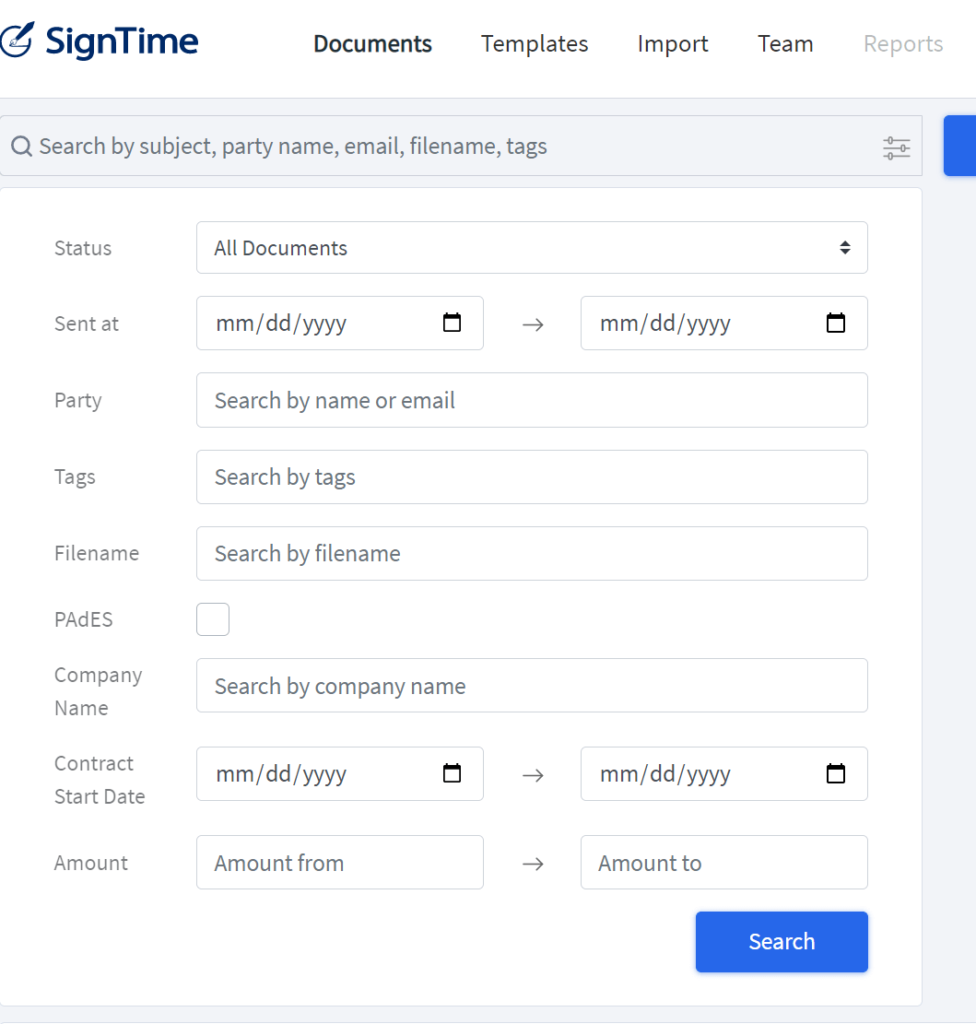The width and height of the screenshot is (976, 1024).
Task: Open calendar picker for Sent at start date
Action: (451, 323)
